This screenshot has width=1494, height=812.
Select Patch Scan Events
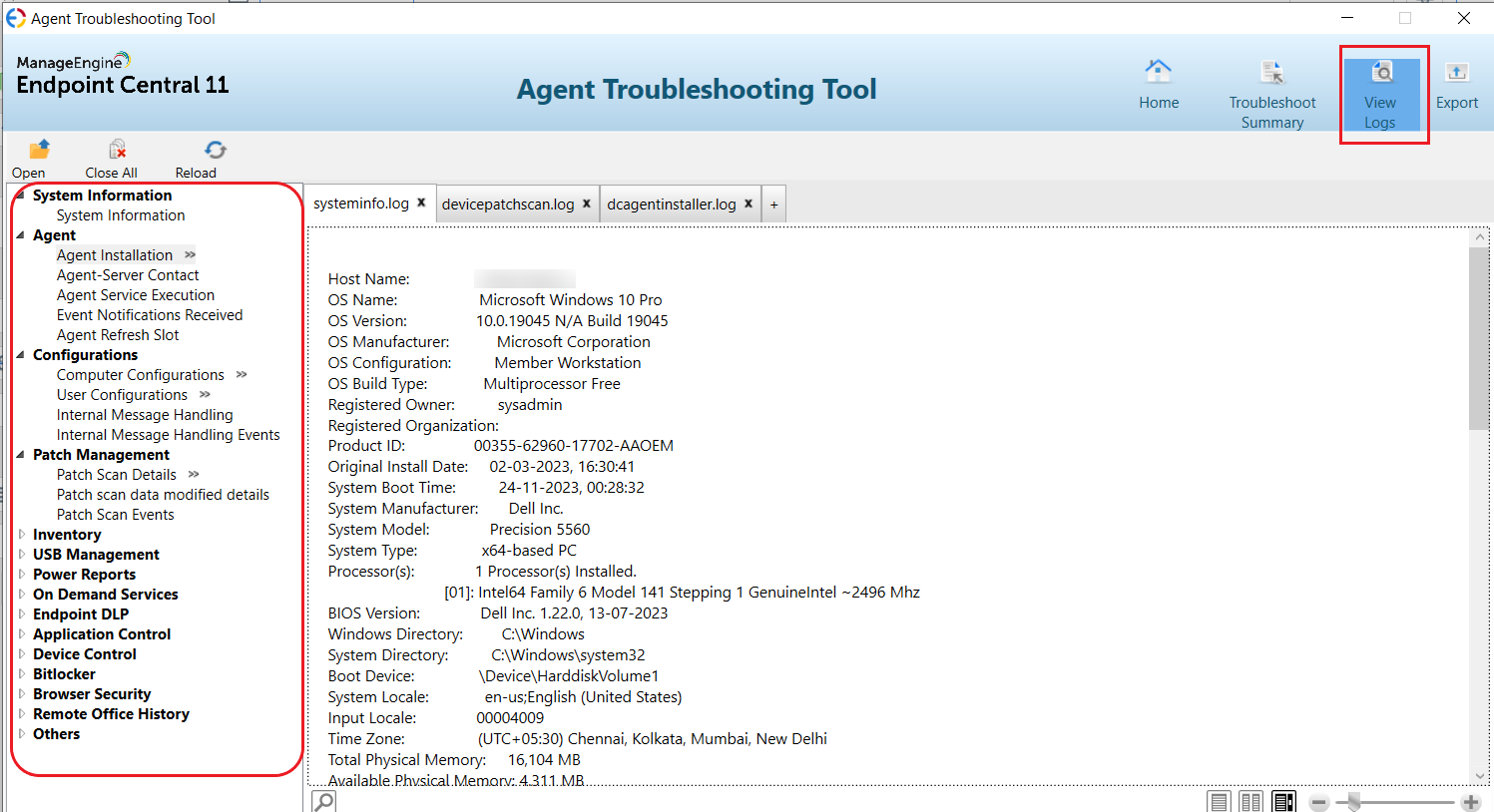pos(116,515)
